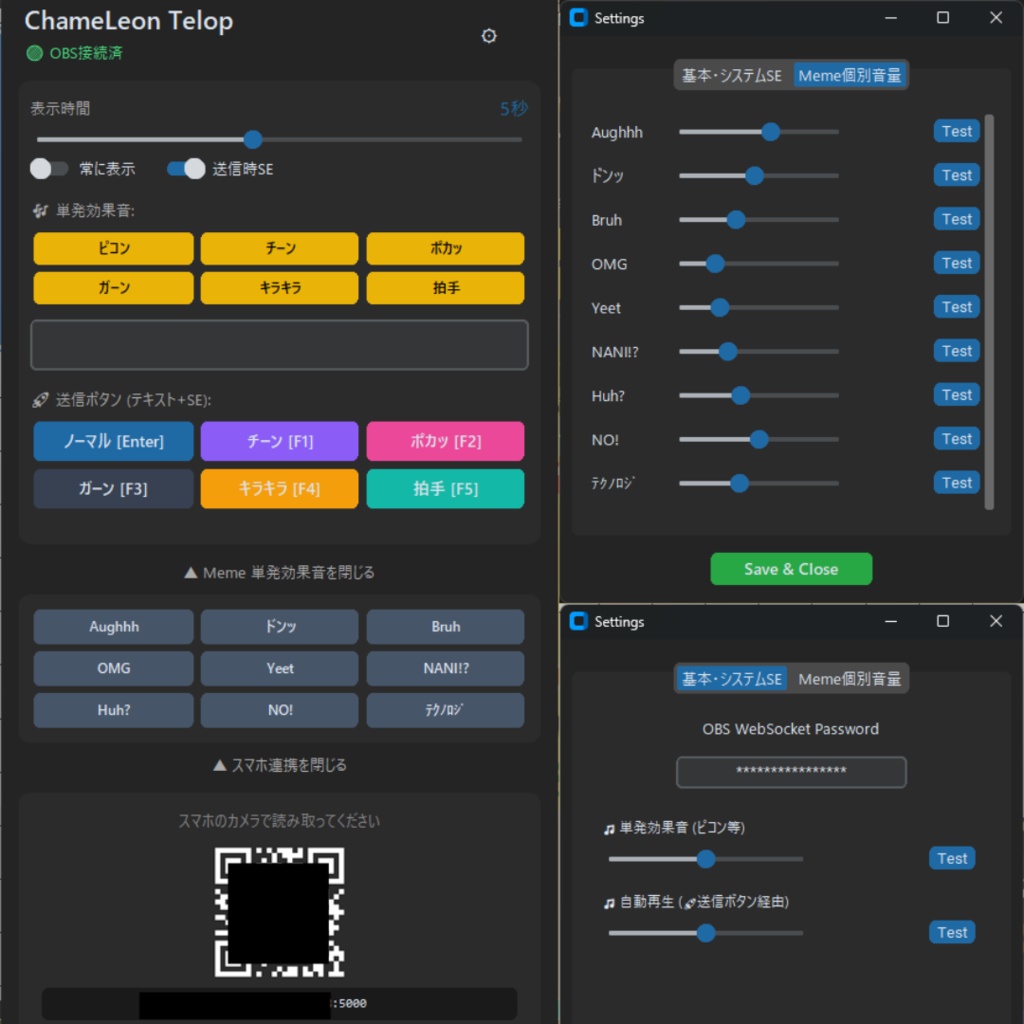Play the テクノロジ meme sound button

445,711
